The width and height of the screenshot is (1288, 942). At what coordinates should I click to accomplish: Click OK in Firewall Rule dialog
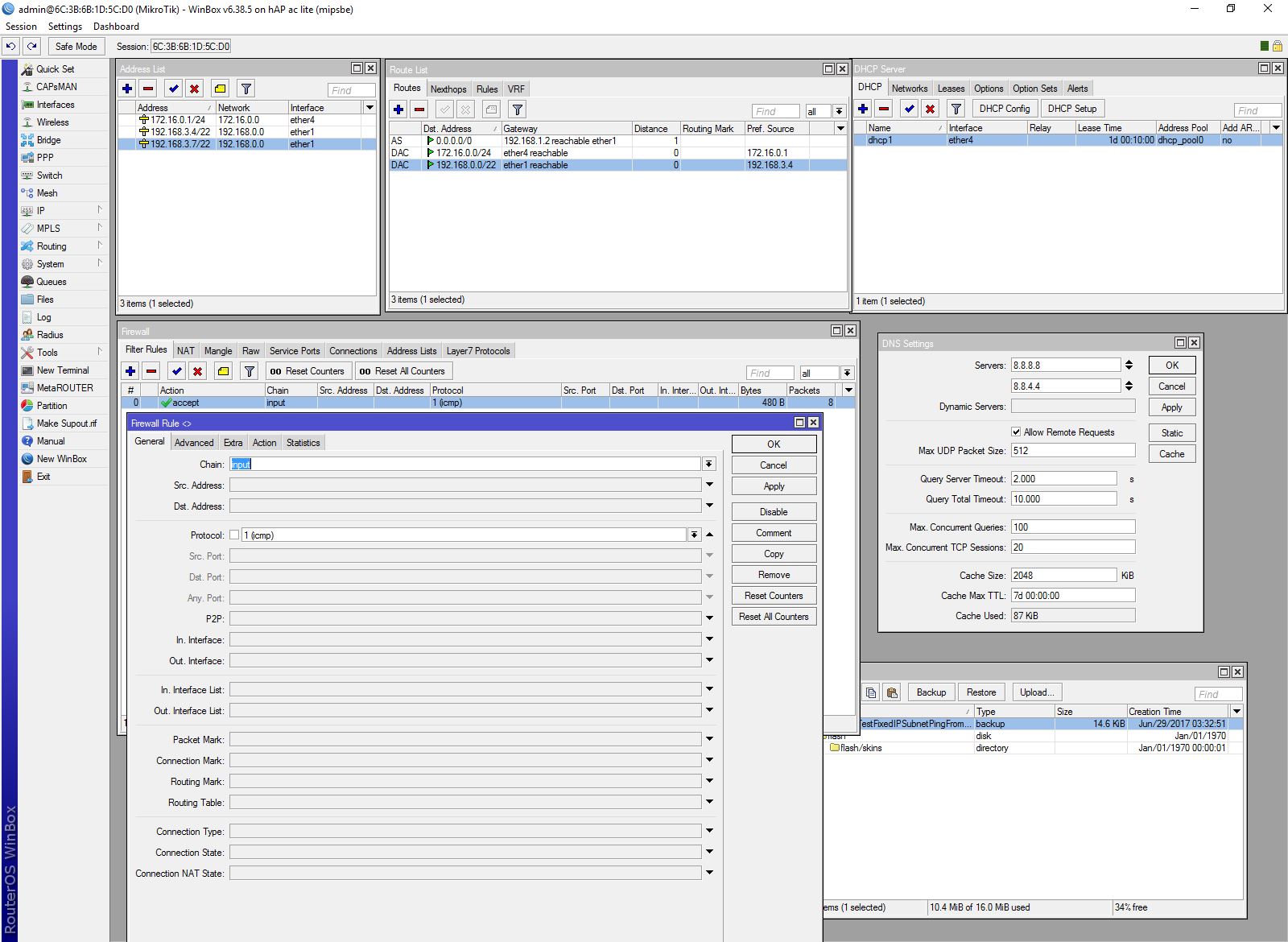point(774,444)
